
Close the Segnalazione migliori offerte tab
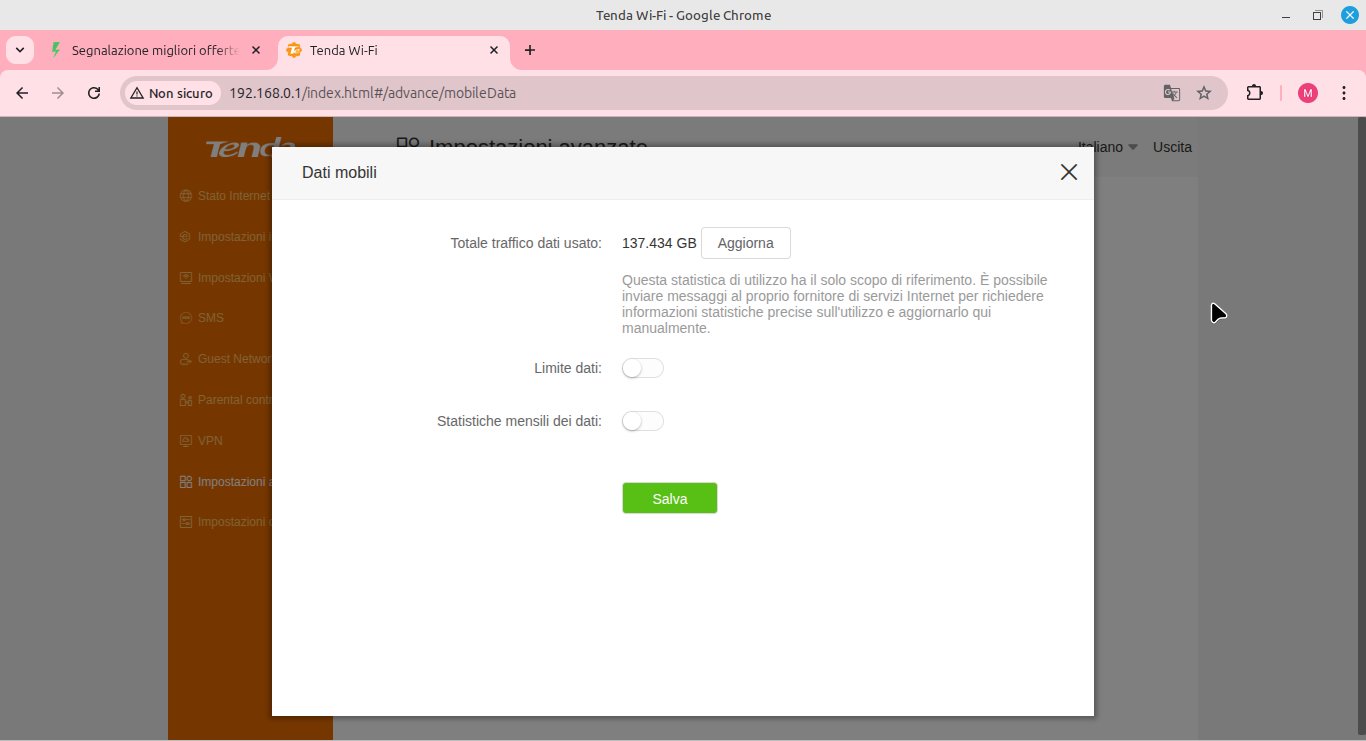(256, 50)
